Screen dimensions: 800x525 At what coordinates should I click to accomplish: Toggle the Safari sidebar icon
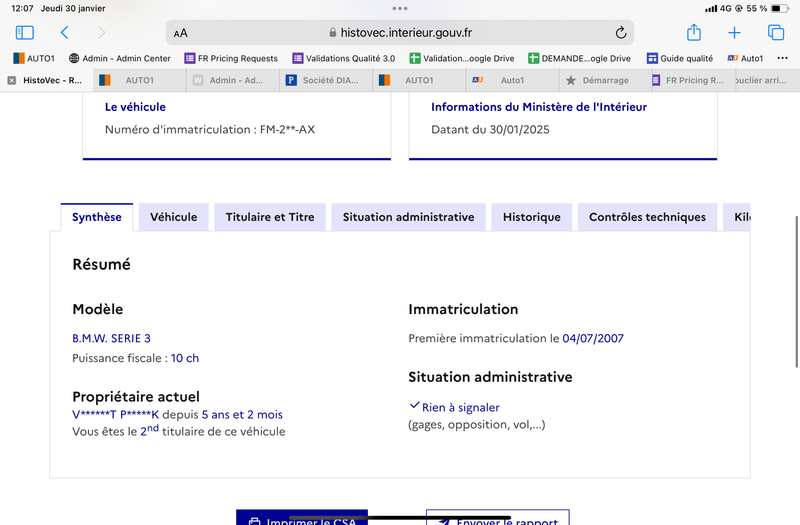[24, 33]
